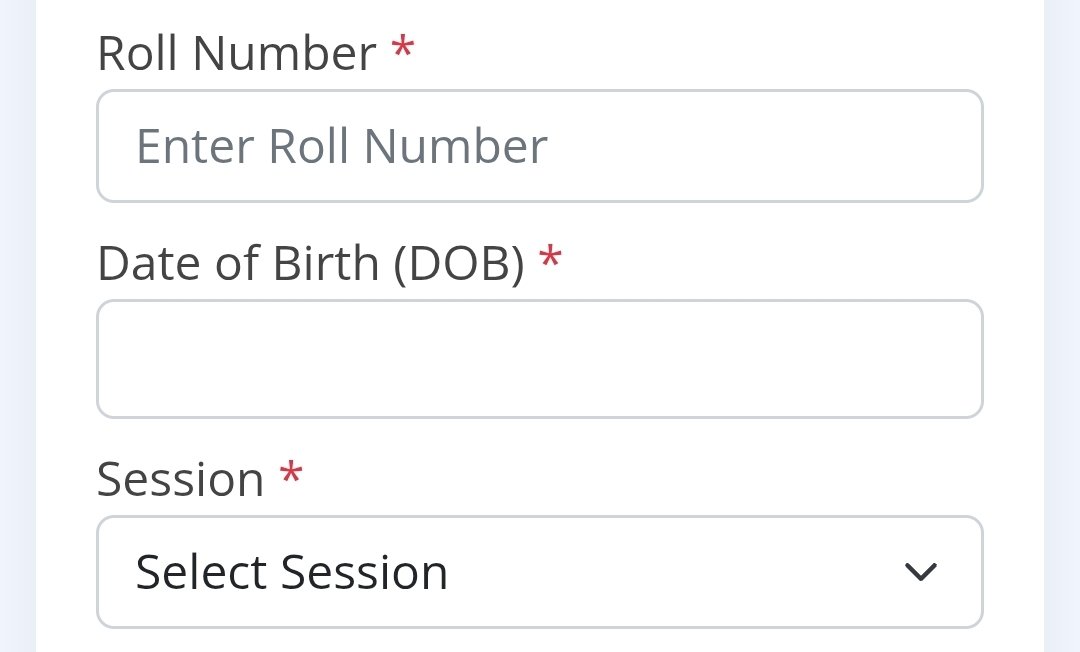Click the left end of the DOB field
Screen dimensions: 1080x652
click(130, 359)
